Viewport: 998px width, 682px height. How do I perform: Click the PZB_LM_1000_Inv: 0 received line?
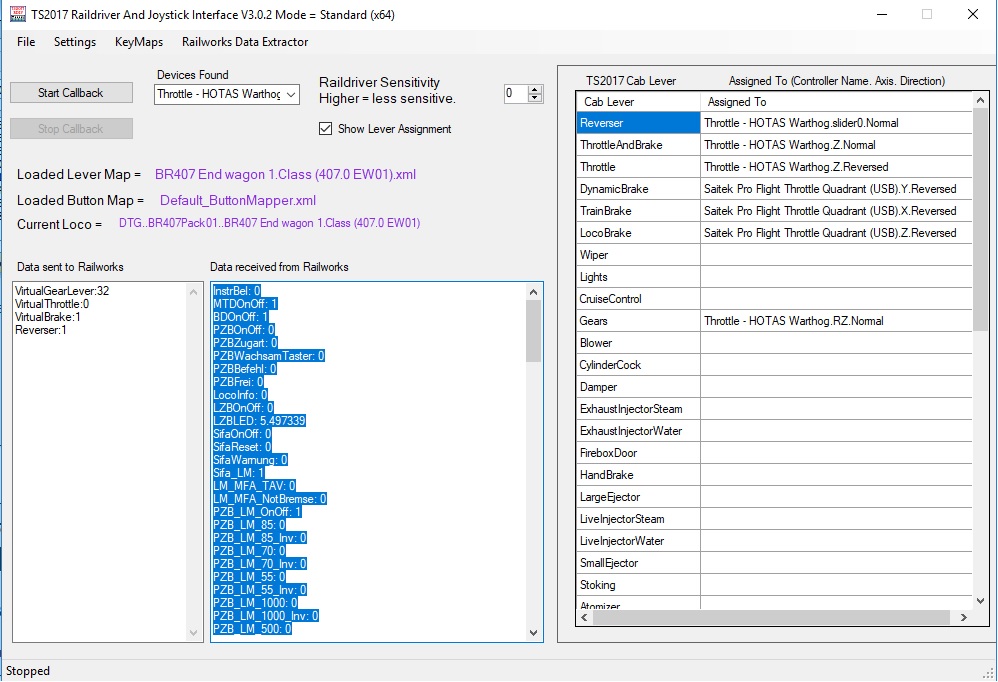coord(265,615)
